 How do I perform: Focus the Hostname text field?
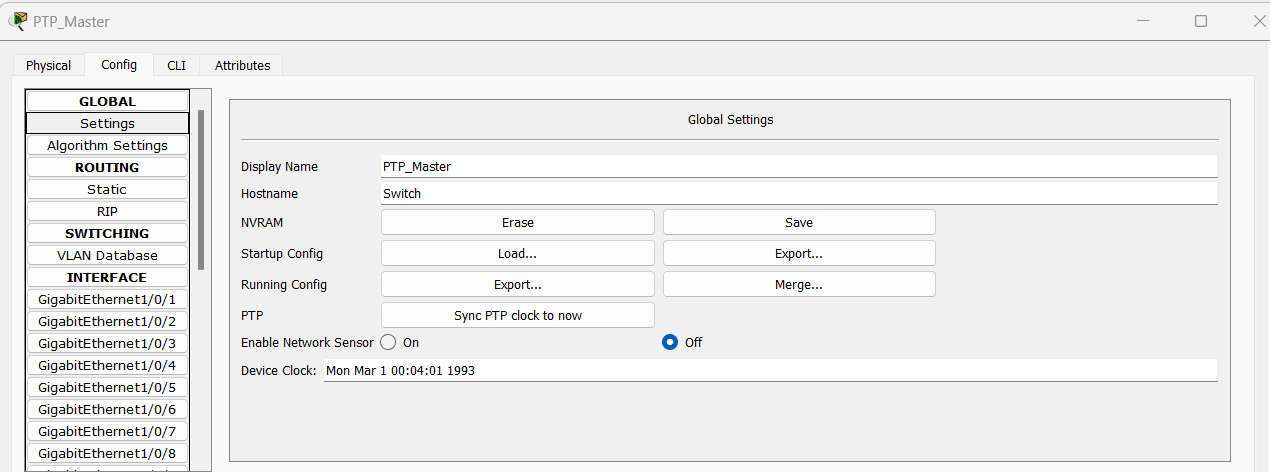point(798,193)
